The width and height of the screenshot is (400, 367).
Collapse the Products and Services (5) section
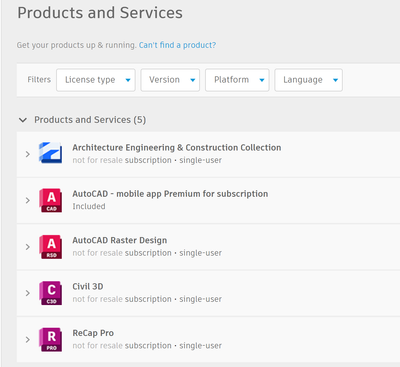(23, 120)
